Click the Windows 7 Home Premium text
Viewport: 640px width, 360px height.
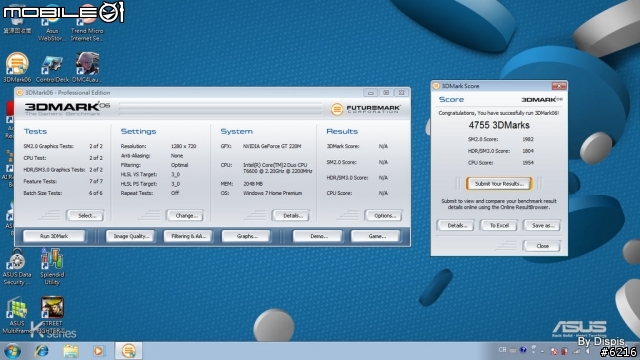coord(272,193)
